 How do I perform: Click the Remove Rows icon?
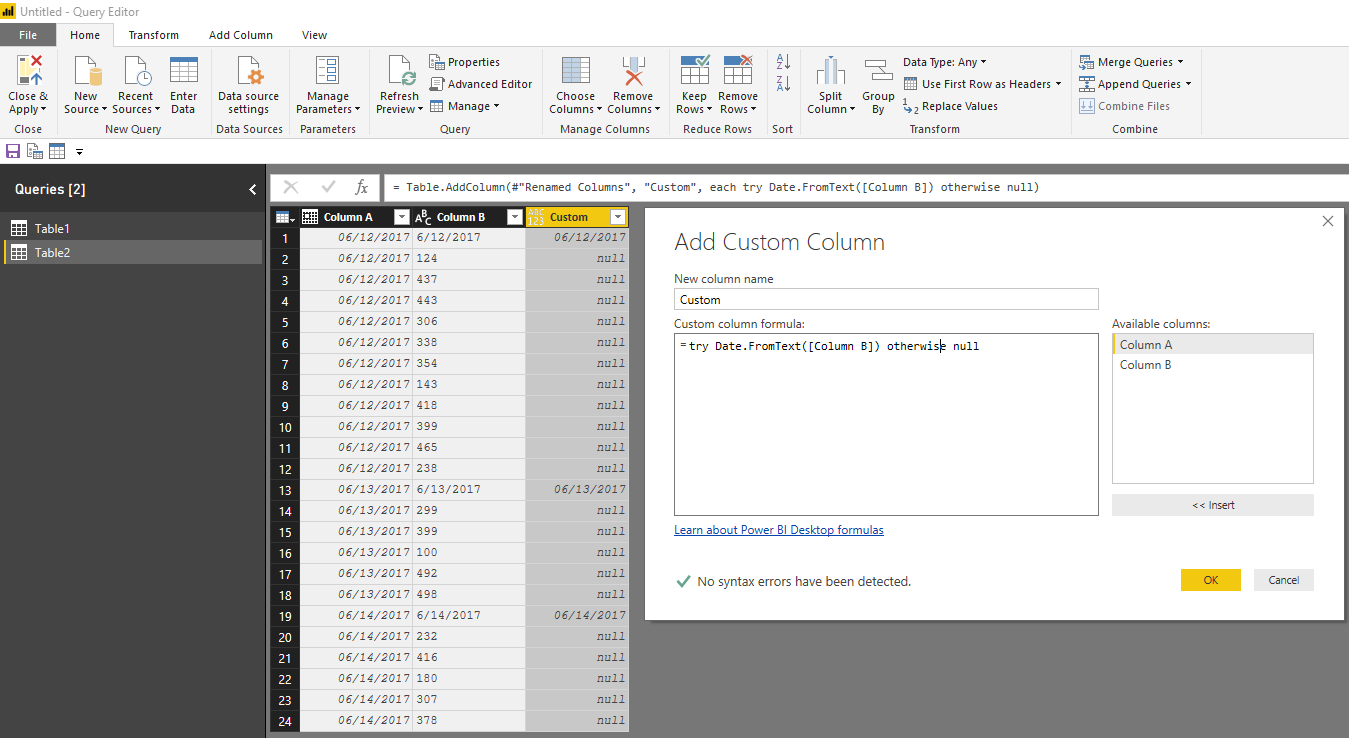(x=738, y=71)
